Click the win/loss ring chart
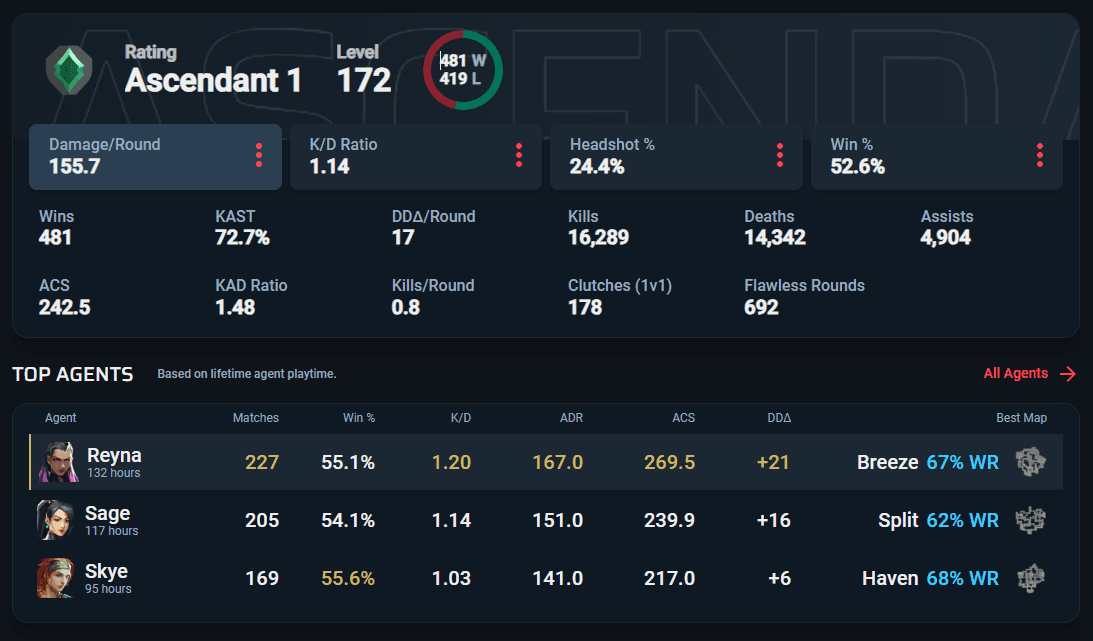1093x641 pixels. point(463,70)
